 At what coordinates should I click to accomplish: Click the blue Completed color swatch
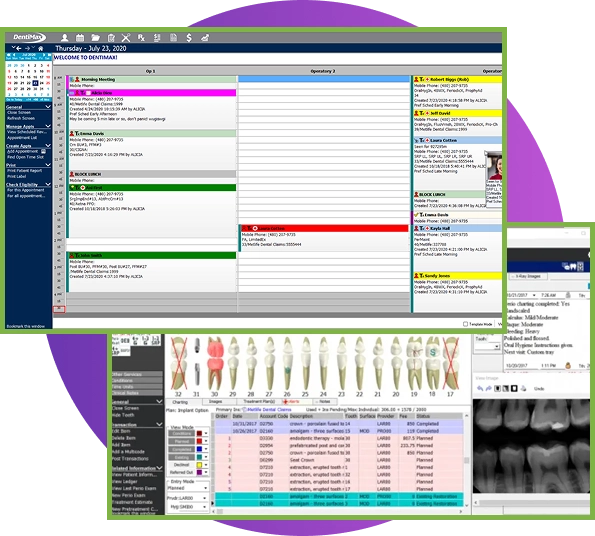tap(199, 449)
